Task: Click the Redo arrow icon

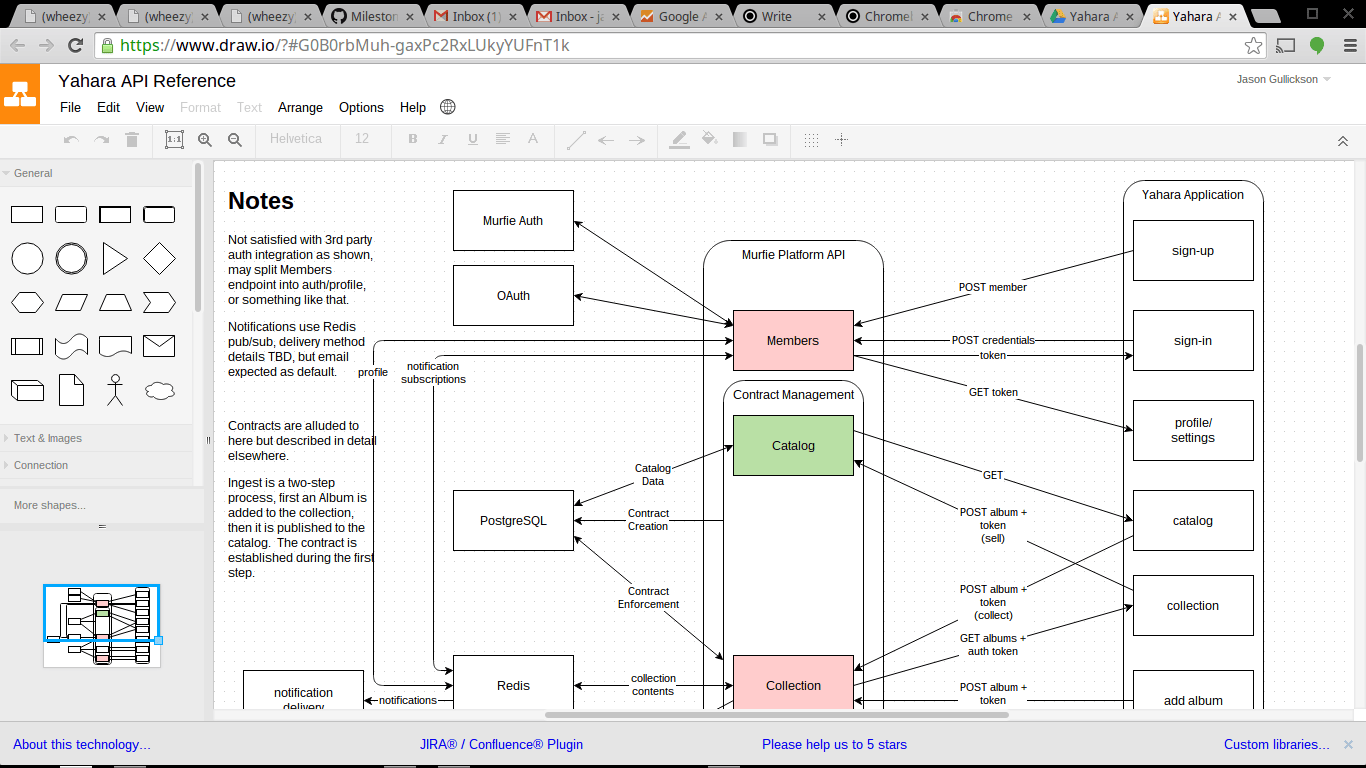Action: (x=101, y=140)
